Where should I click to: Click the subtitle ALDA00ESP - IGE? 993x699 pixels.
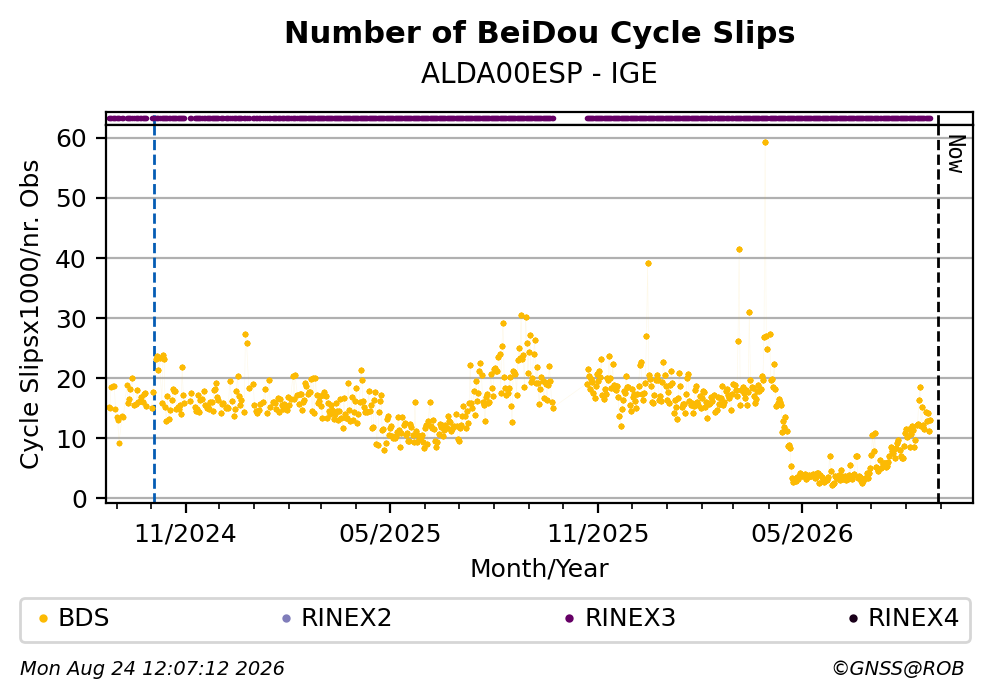(539, 74)
